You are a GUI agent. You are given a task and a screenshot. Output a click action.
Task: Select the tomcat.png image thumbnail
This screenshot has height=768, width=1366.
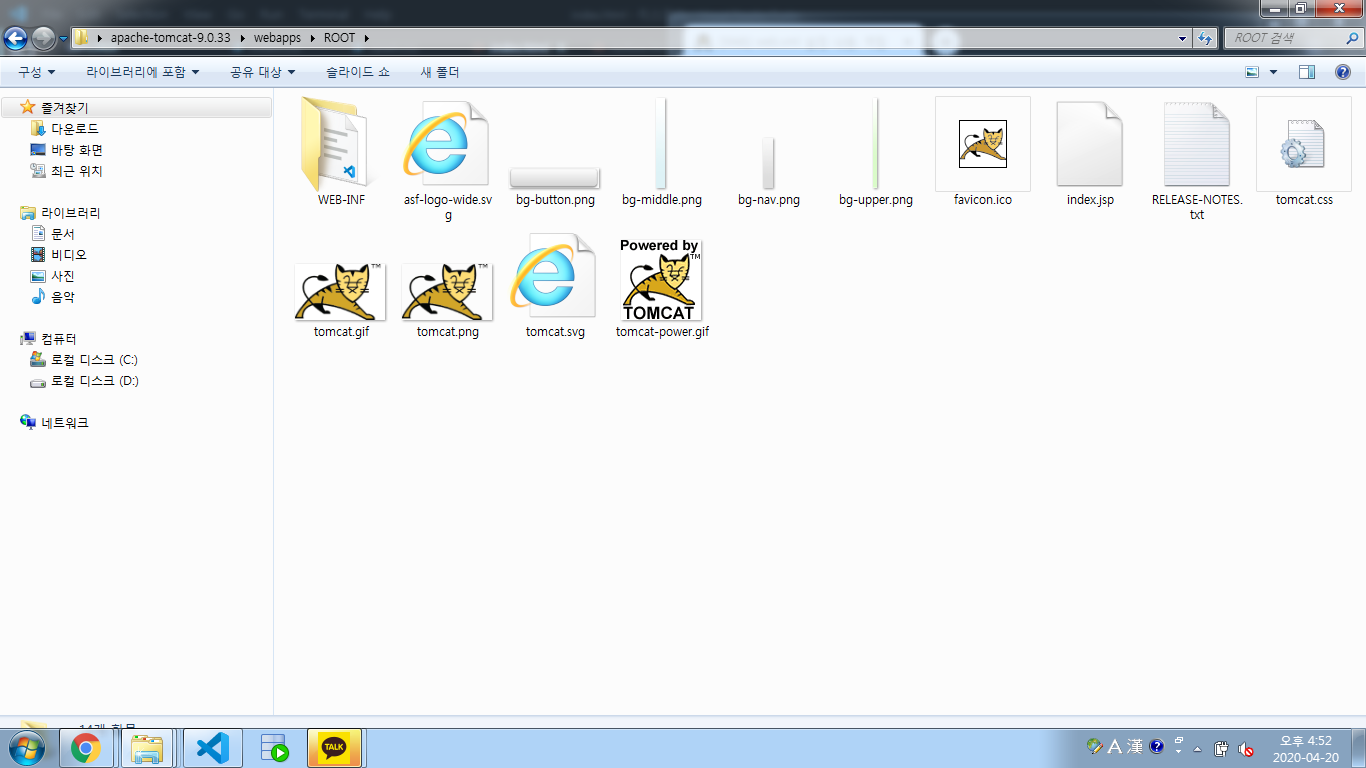(447, 291)
